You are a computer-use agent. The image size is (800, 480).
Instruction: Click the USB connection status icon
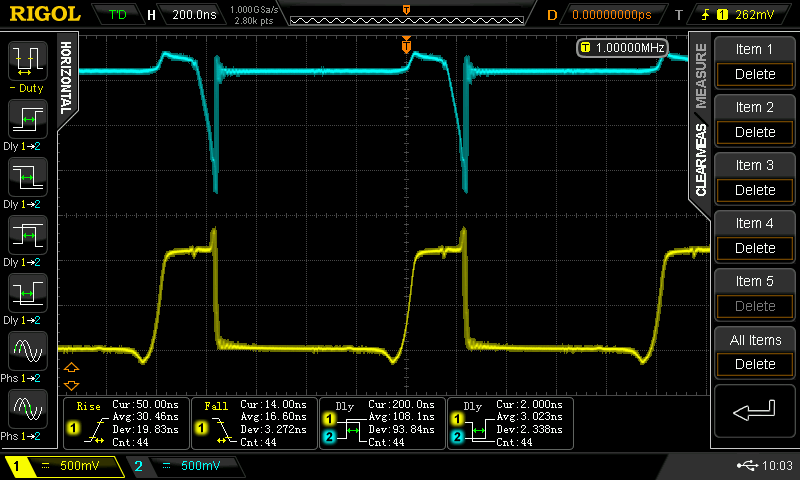[x=747, y=465]
